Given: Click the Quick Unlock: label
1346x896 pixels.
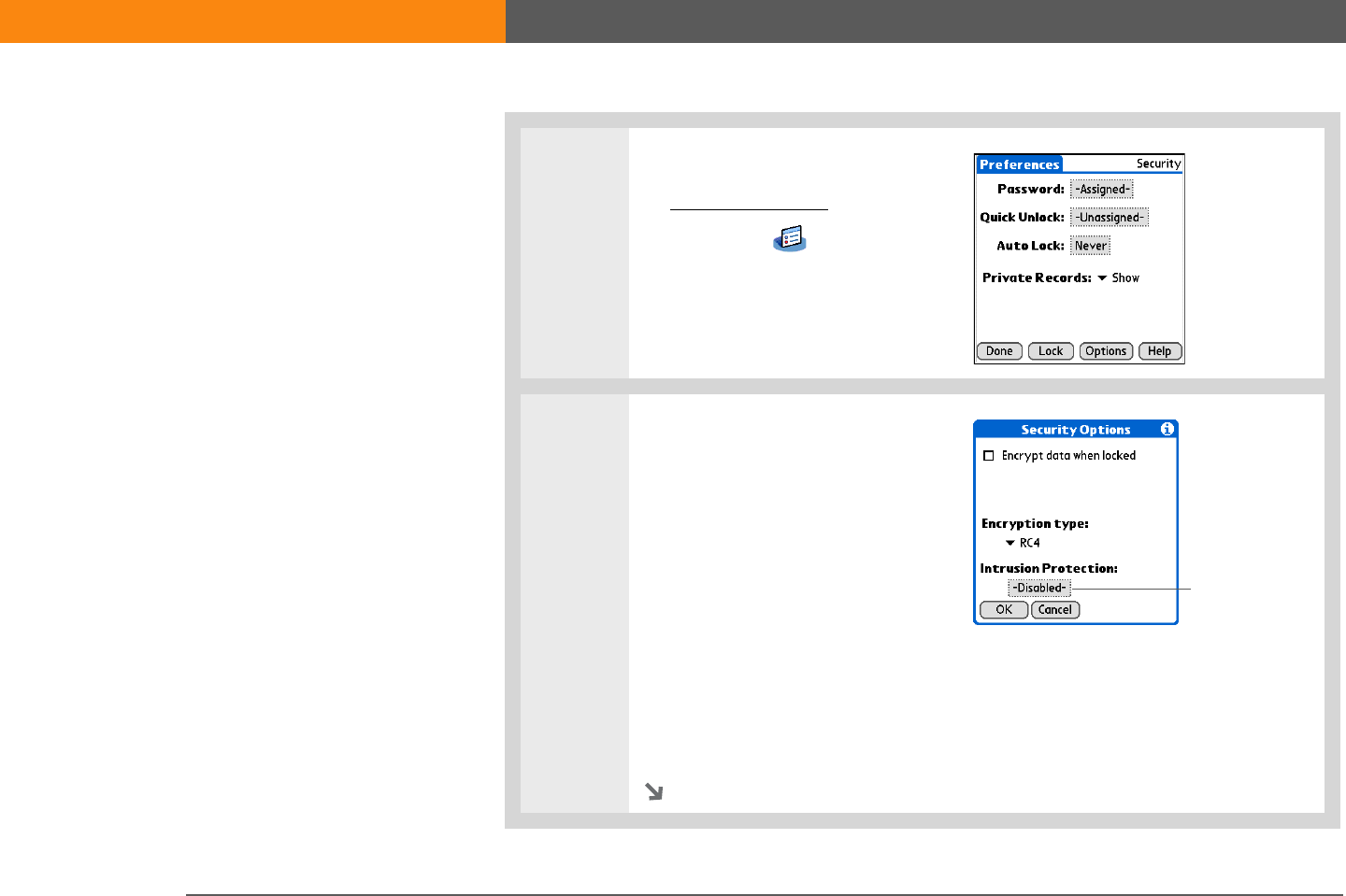Looking at the screenshot, I should [1022, 217].
